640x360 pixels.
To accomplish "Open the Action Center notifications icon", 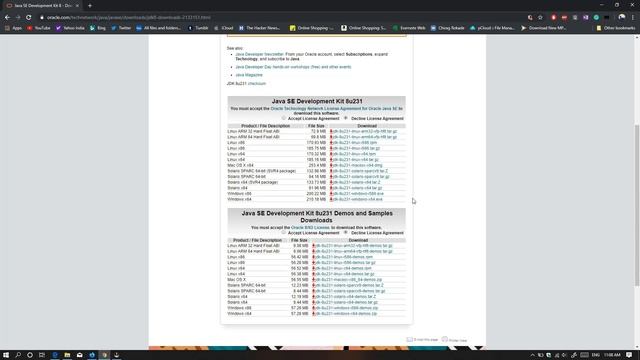I will (x=629, y=355).
